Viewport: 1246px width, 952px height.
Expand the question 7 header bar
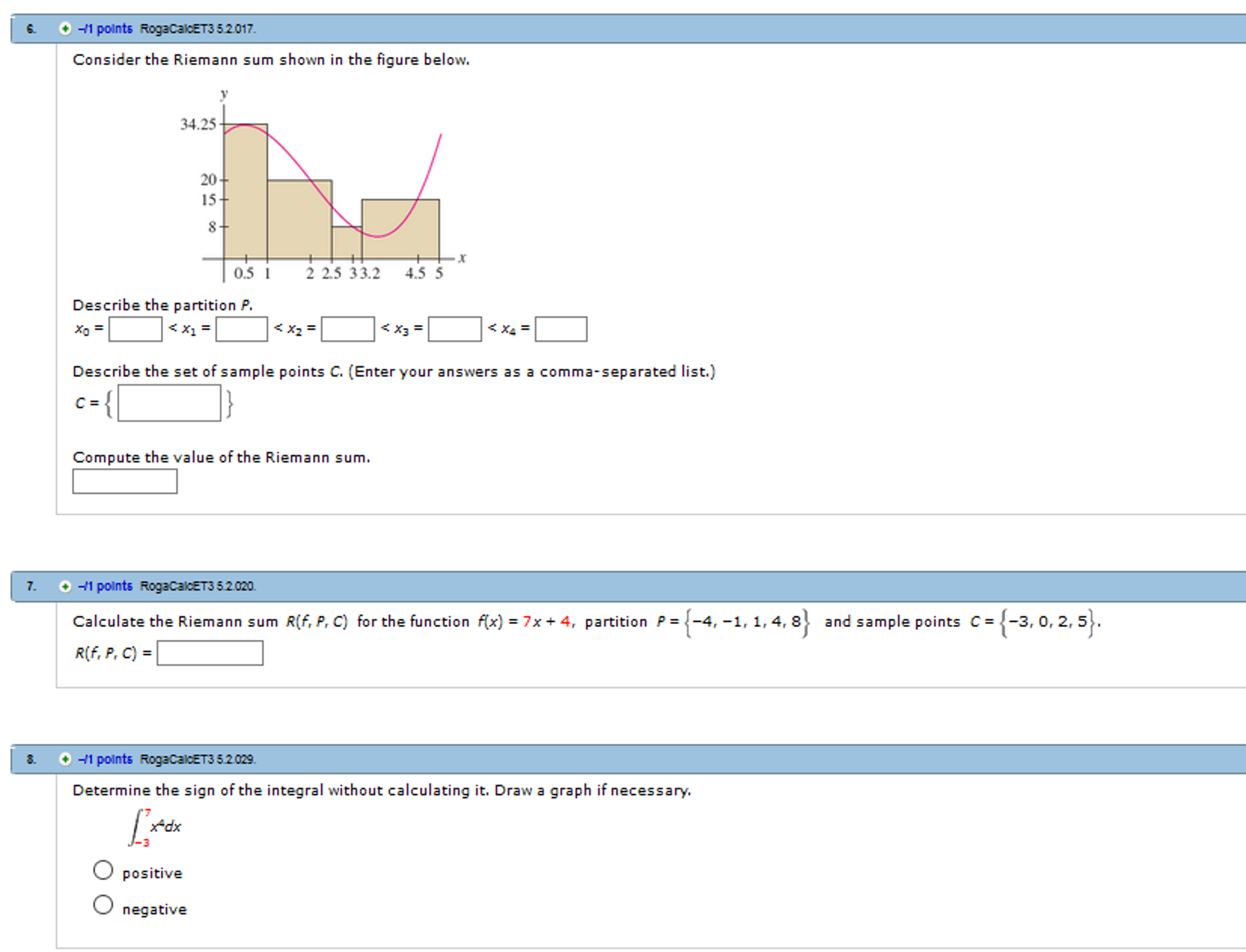(x=609, y=586)
